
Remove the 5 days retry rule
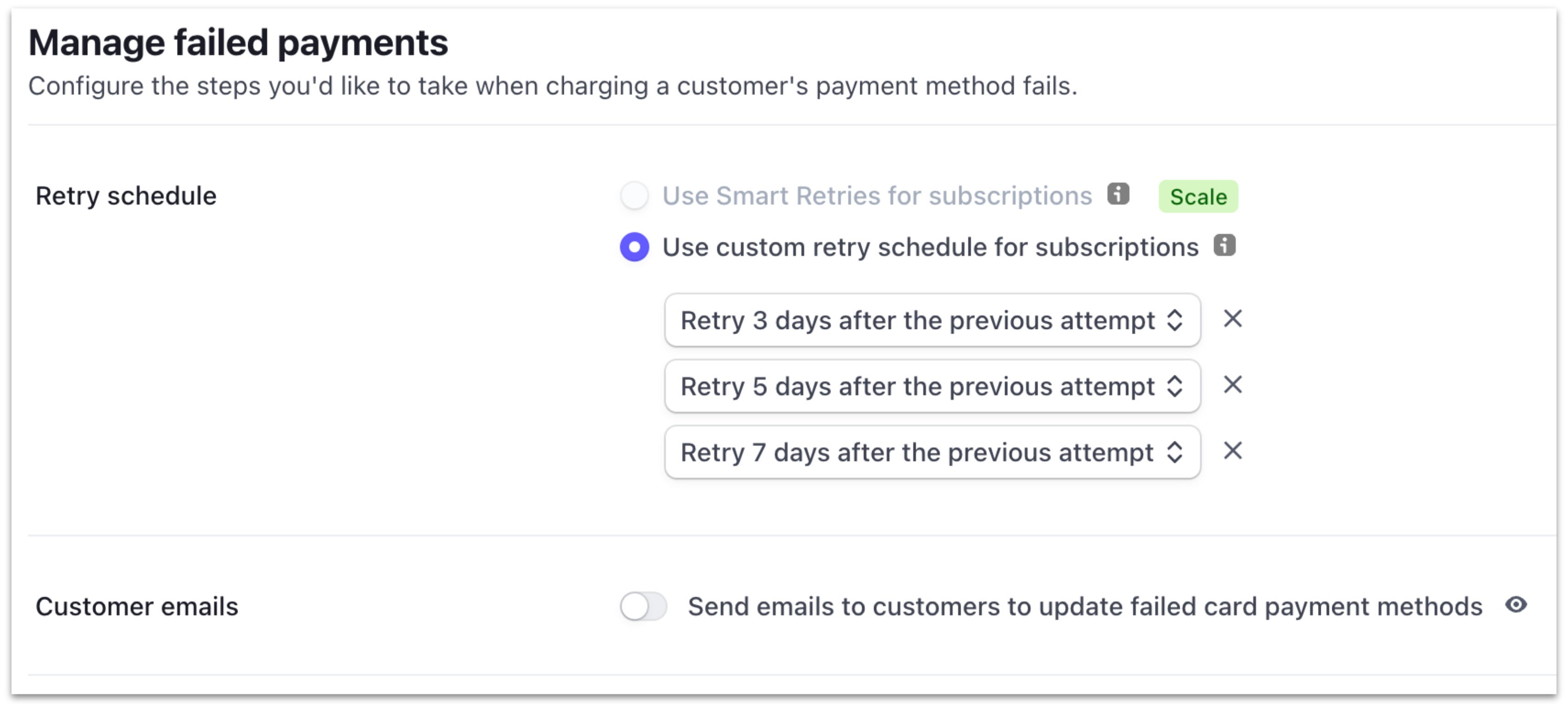(x=1233, y=385)
